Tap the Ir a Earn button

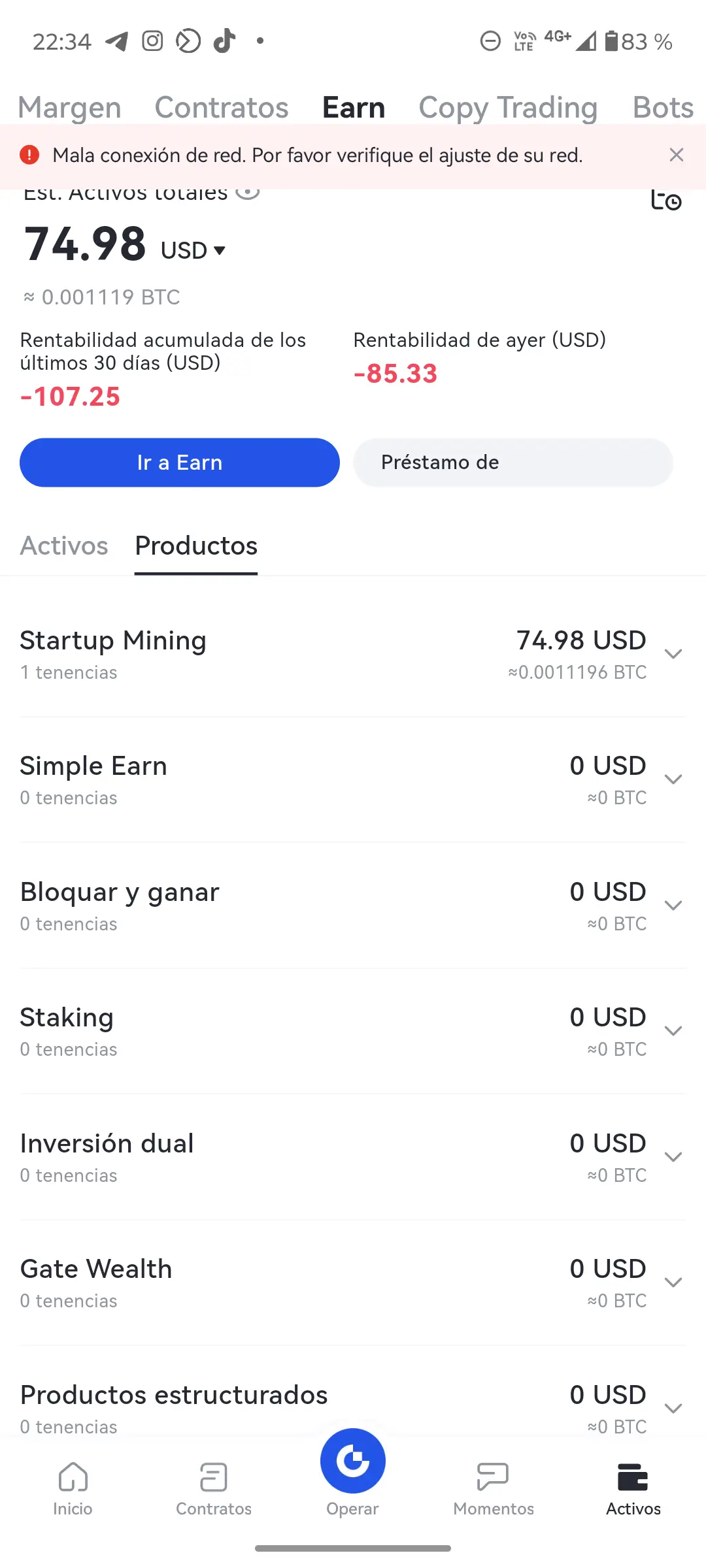point(180,463)
